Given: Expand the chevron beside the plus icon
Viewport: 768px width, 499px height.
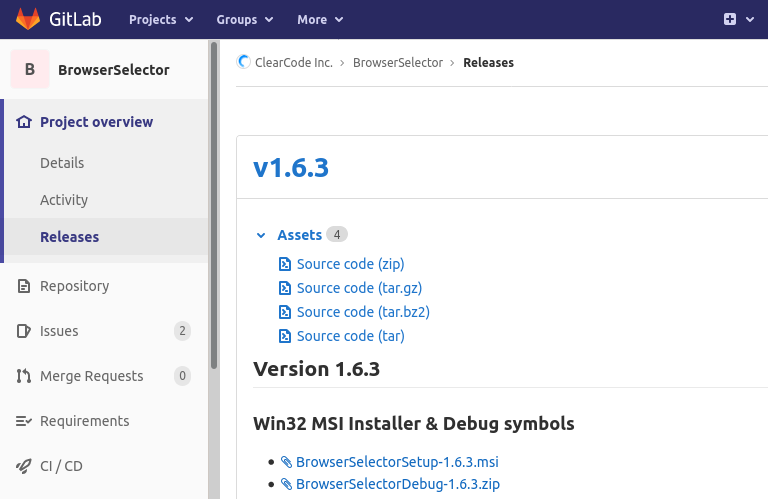Looking at the screenshot, I should pyautogui.click(x=750, y=20).
